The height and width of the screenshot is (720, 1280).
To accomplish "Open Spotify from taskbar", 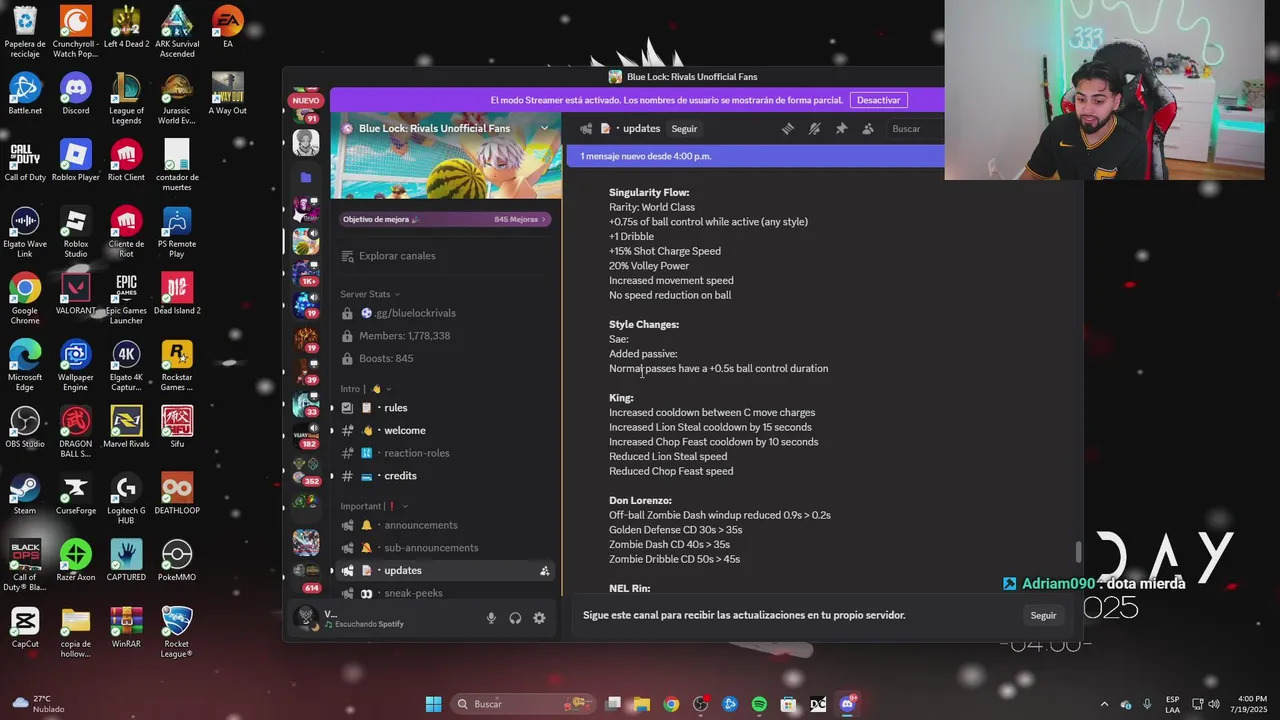I will pos(759,704).
